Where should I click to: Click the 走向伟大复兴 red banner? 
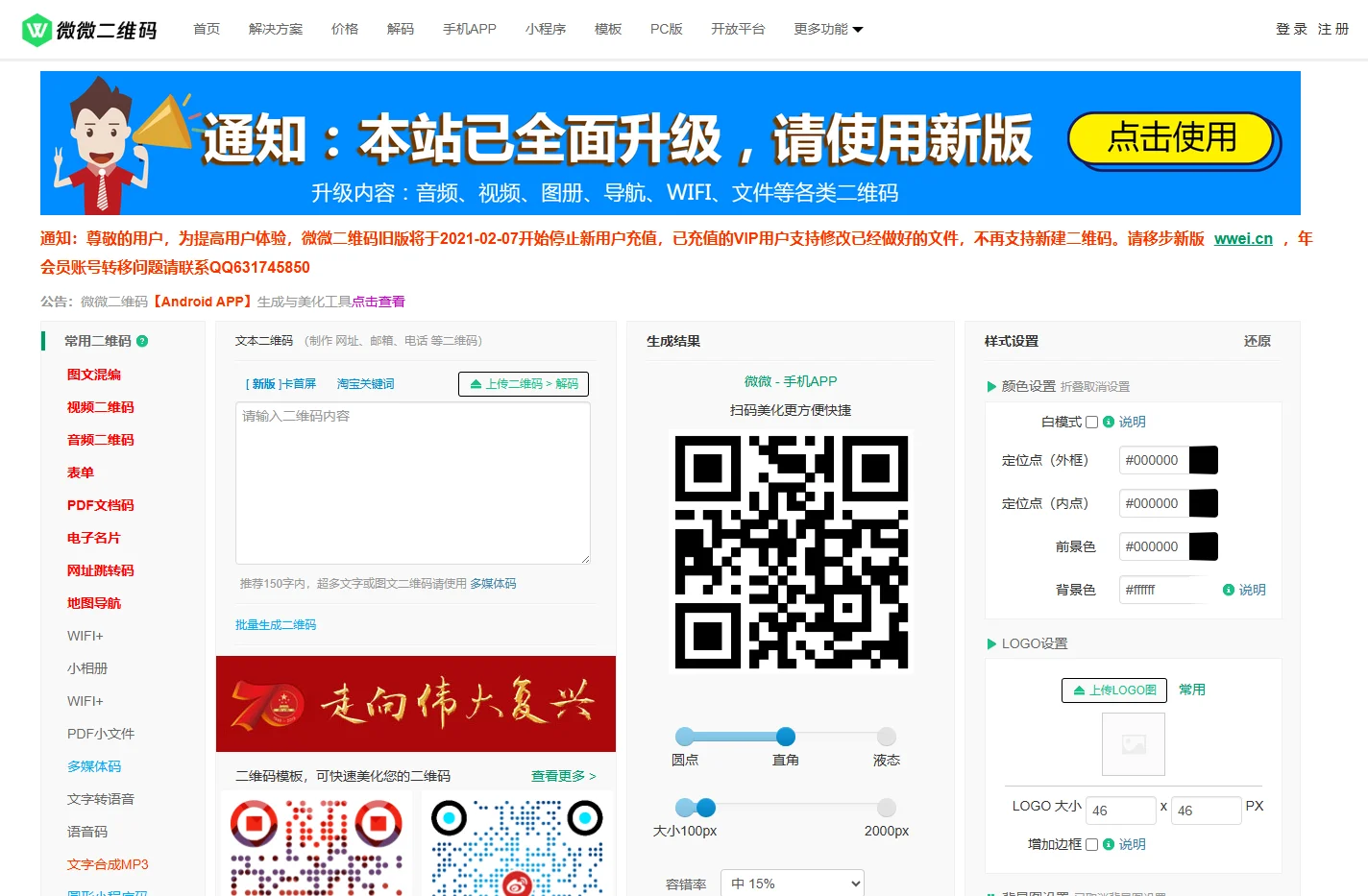coord(416,704)
